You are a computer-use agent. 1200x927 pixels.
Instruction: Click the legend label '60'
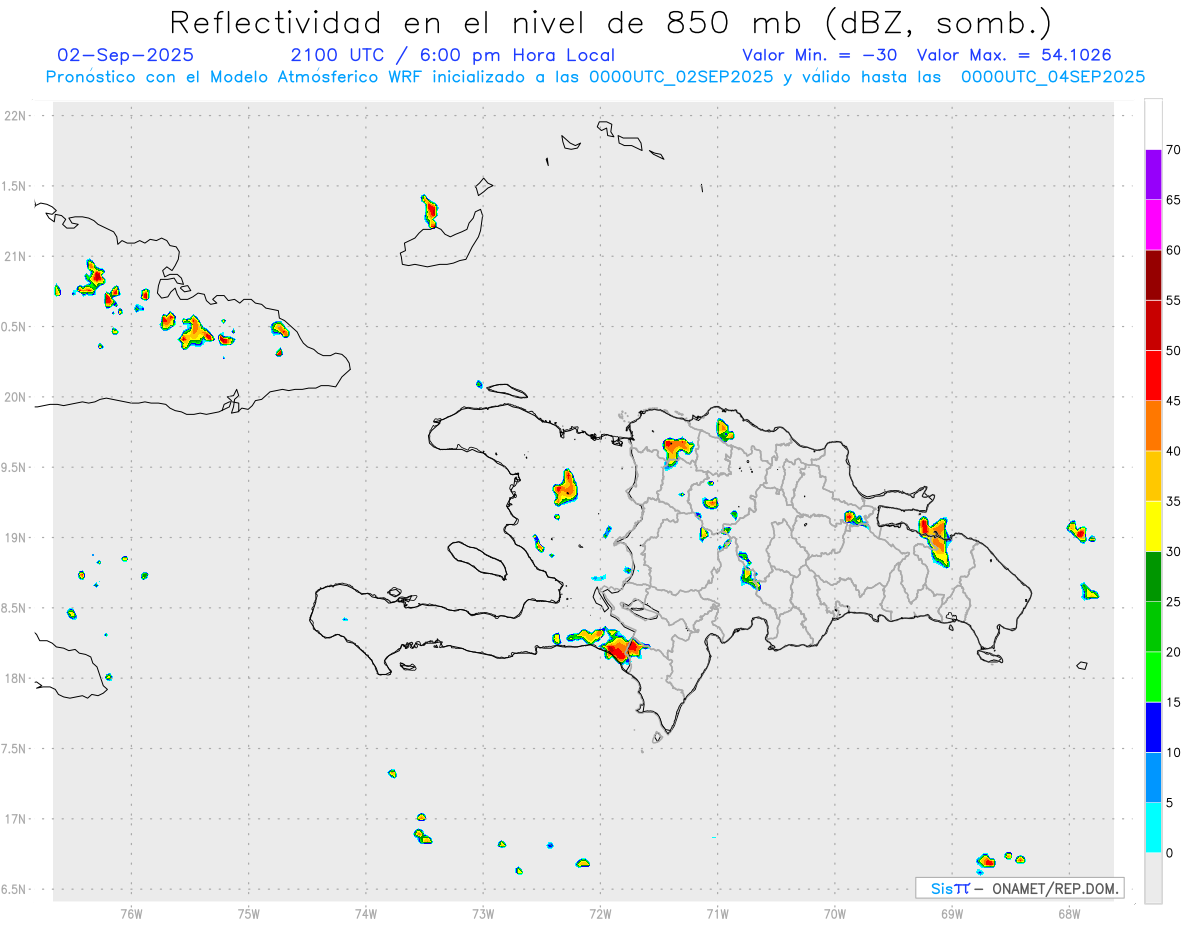tap(1175, 250)
